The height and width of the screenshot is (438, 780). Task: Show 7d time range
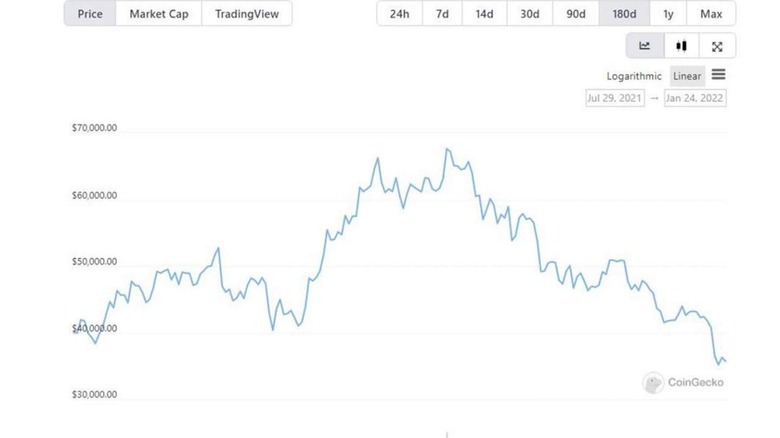point(442,14)
